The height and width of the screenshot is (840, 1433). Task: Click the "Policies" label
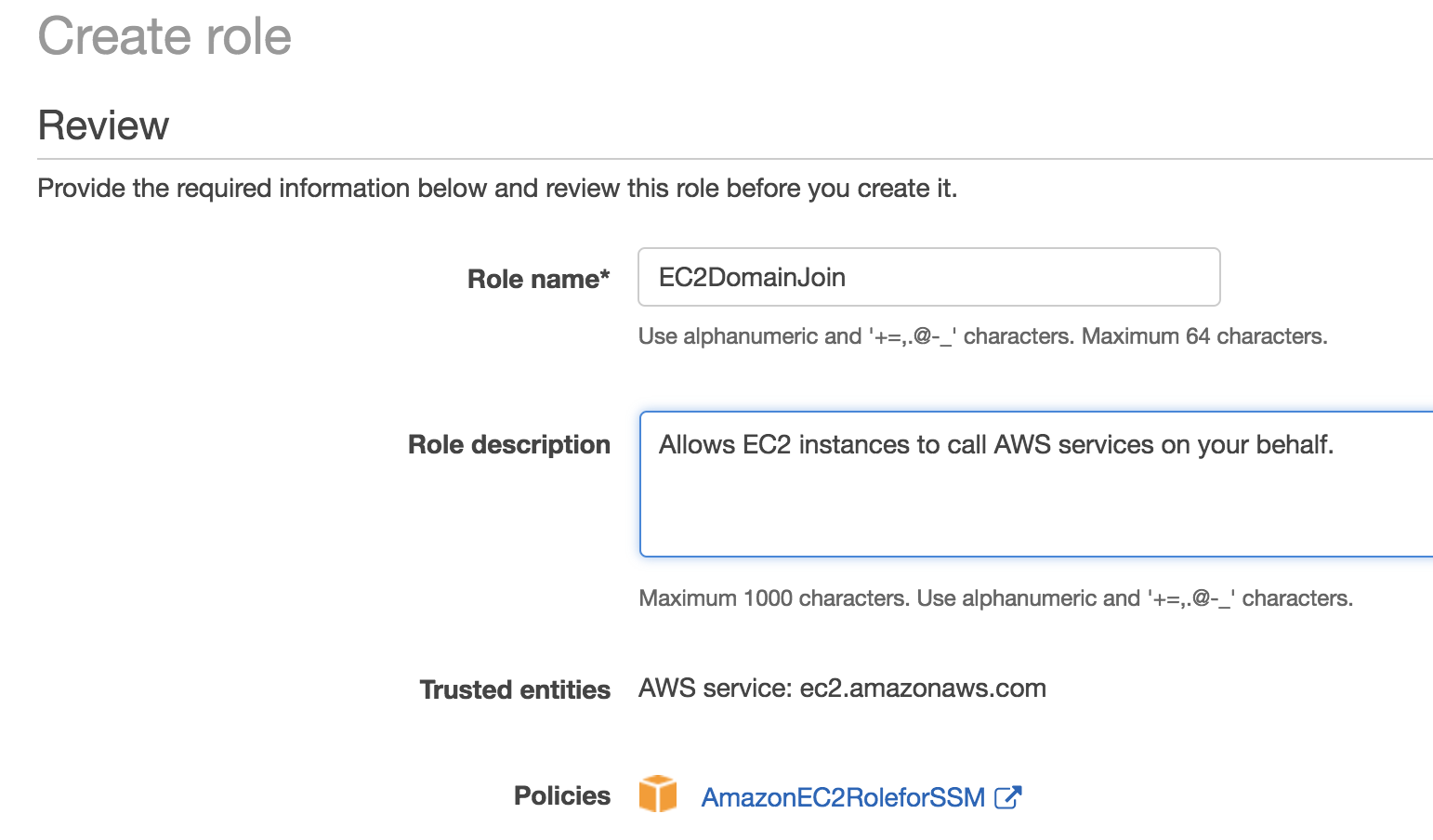[x=561, y=795]
